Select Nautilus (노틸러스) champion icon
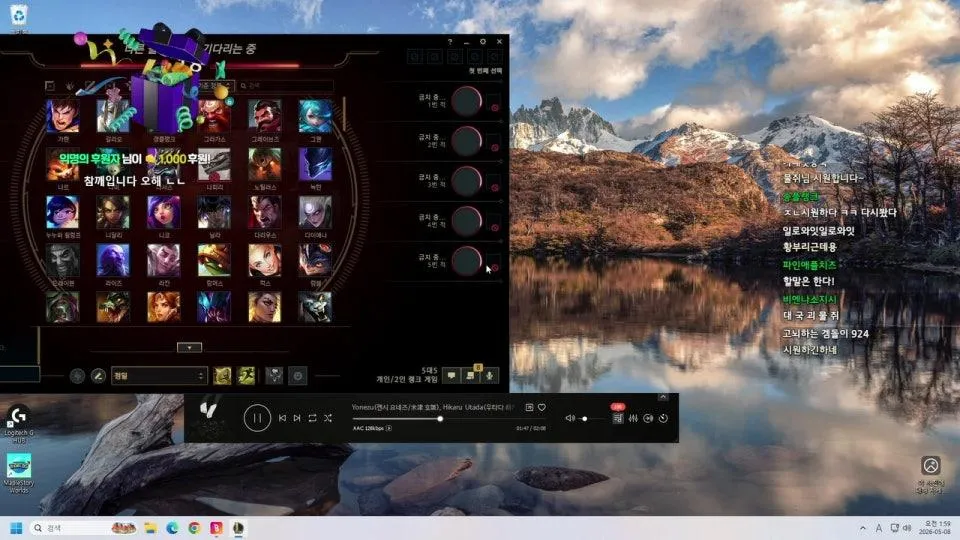960x540 pixels. click(264, 164)
